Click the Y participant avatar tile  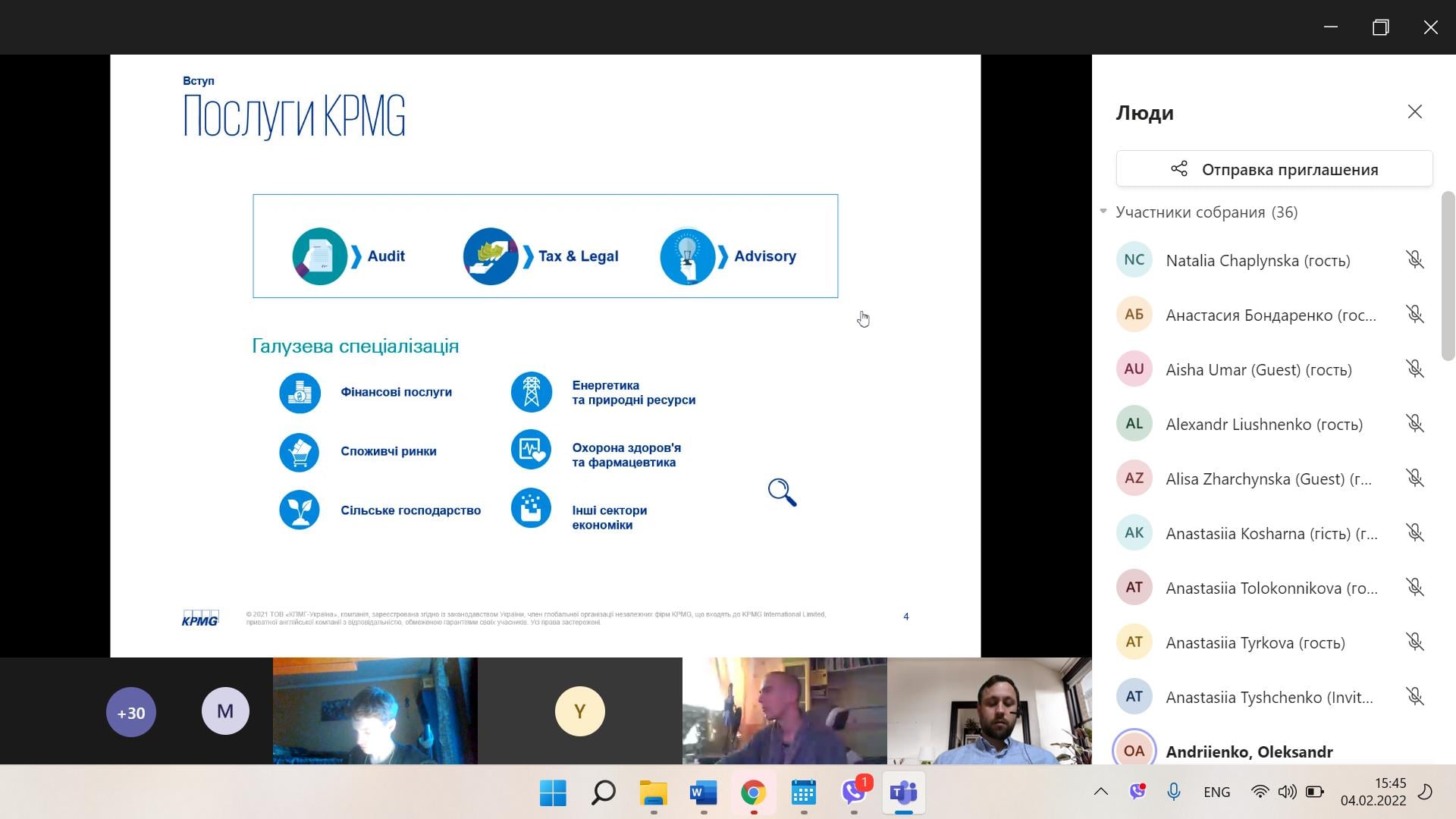580,711
